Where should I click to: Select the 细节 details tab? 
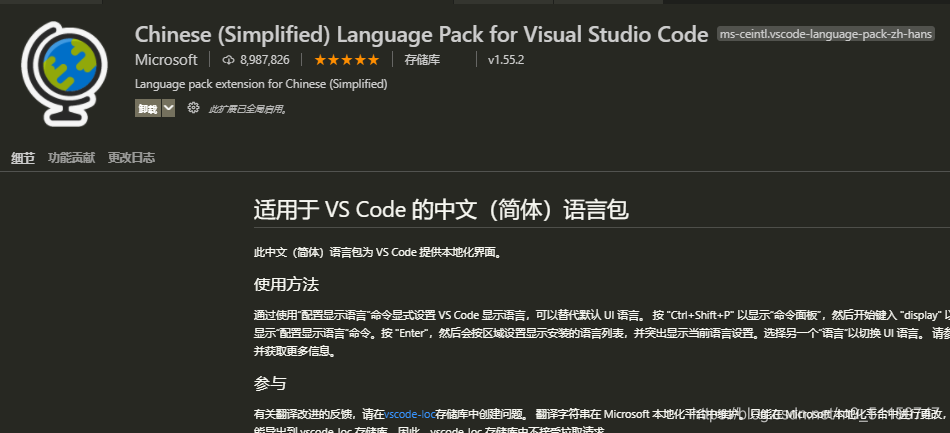(23, 158)
